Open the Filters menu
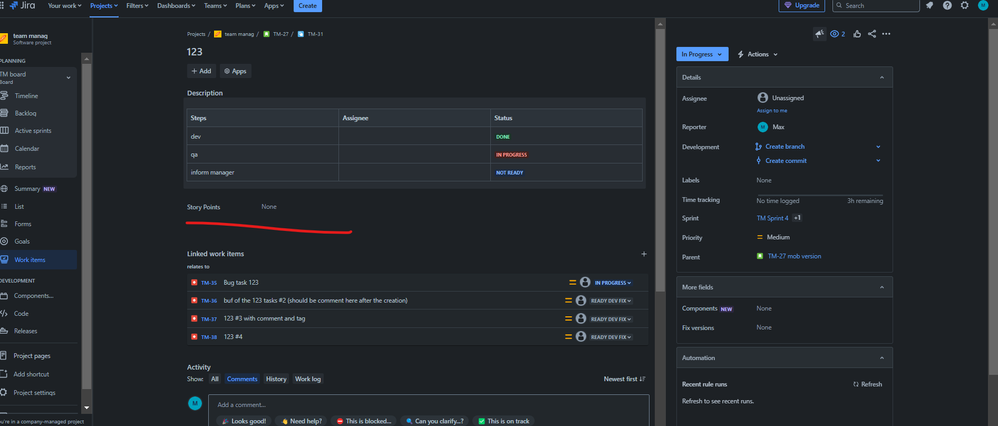The image size is (998, 426). 137,6
